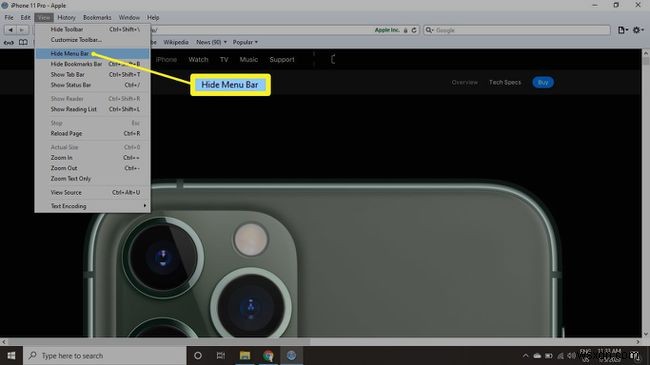Open the notification center icon
Viewport: 650px width, 365px height.
coord(635,355)
